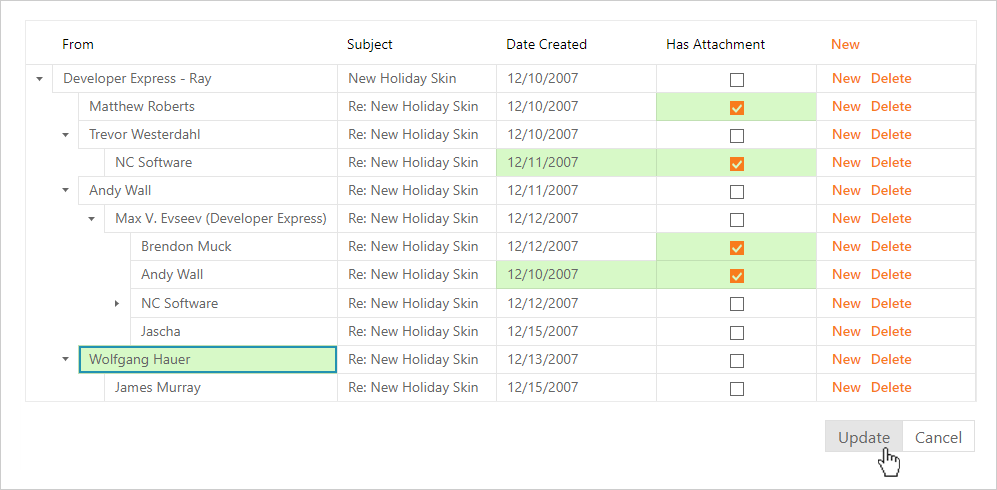
Task: Delete the Wolfgang Hauer row
Action: coord(891,359)
